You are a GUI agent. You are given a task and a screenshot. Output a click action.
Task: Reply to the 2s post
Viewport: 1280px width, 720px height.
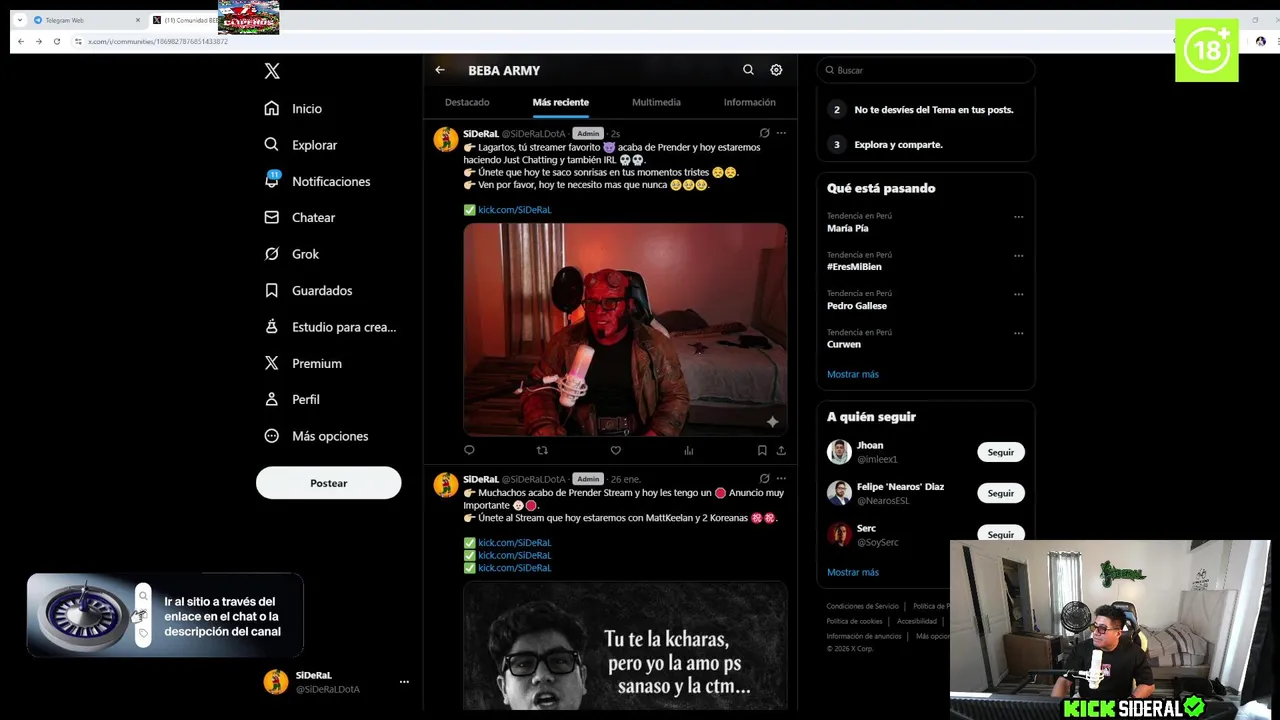[x=469, y=451]
